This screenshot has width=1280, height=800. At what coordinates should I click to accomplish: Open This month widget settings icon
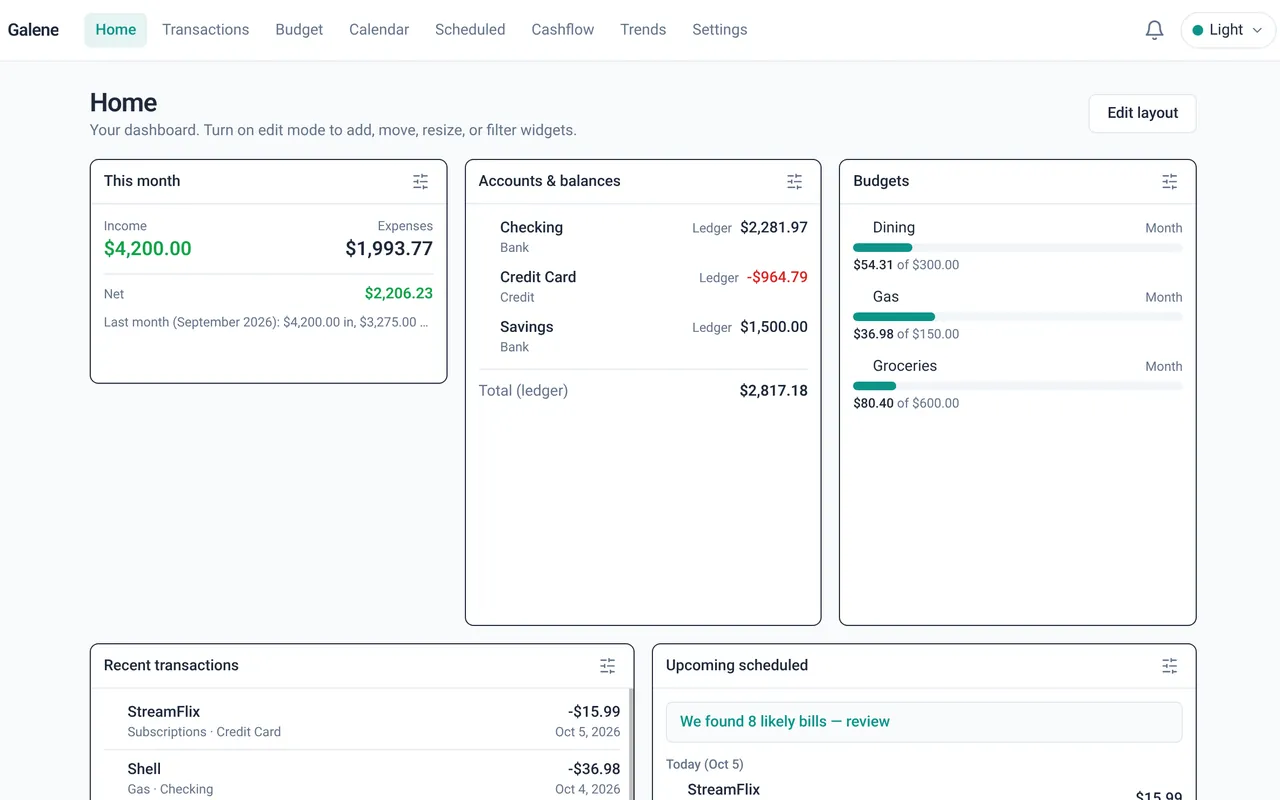pos(421,182)
